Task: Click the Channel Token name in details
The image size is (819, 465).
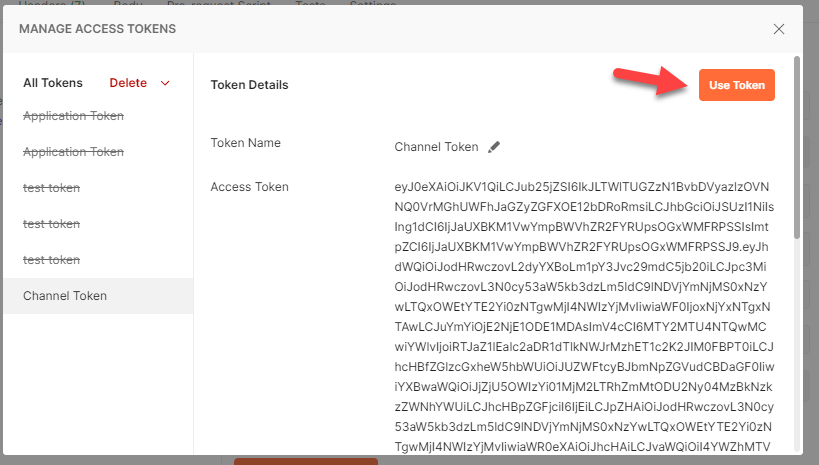Action: [x=436, y=147]
